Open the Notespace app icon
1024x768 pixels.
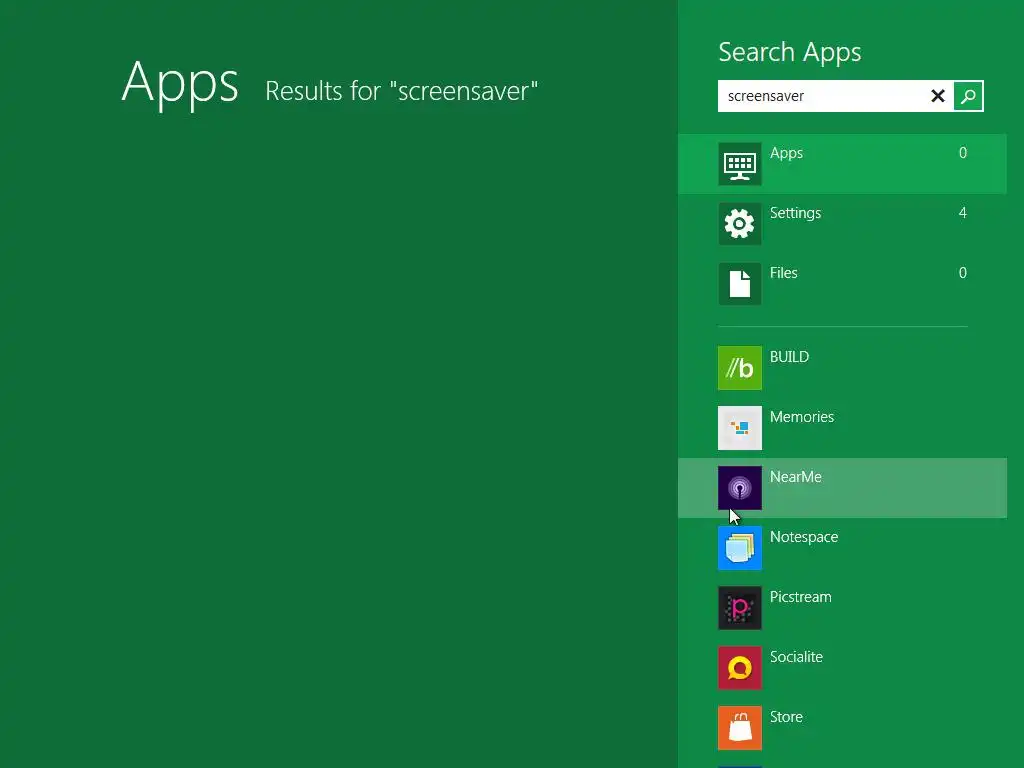[x=739, y=548]
